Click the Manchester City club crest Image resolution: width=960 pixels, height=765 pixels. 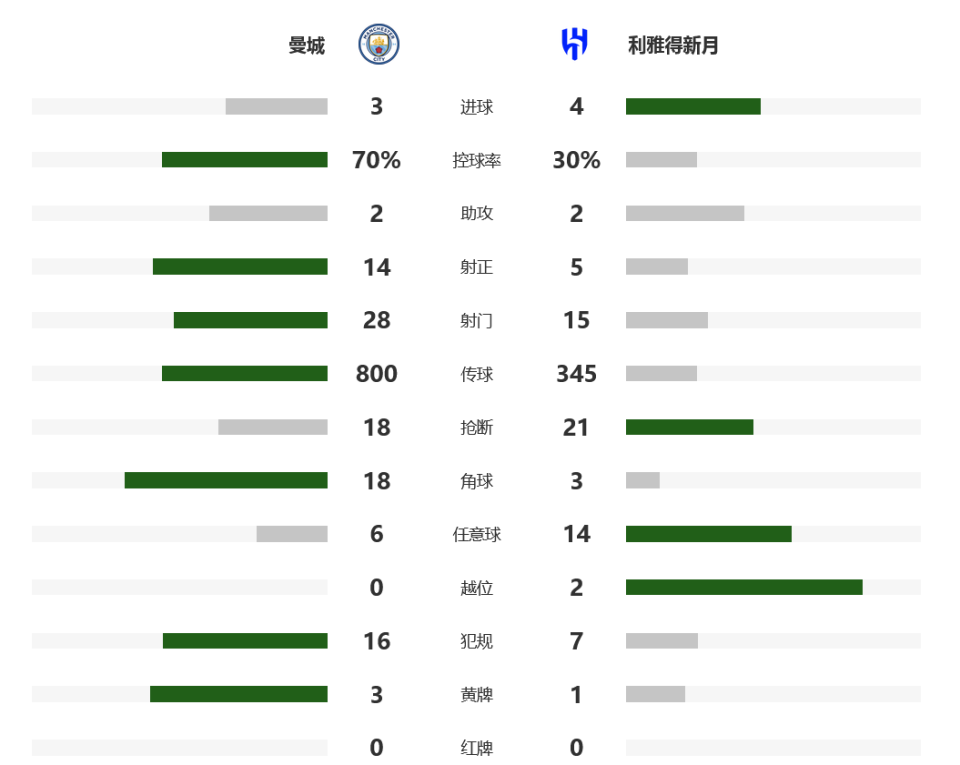pyautogui.click(x=379, y=45)
